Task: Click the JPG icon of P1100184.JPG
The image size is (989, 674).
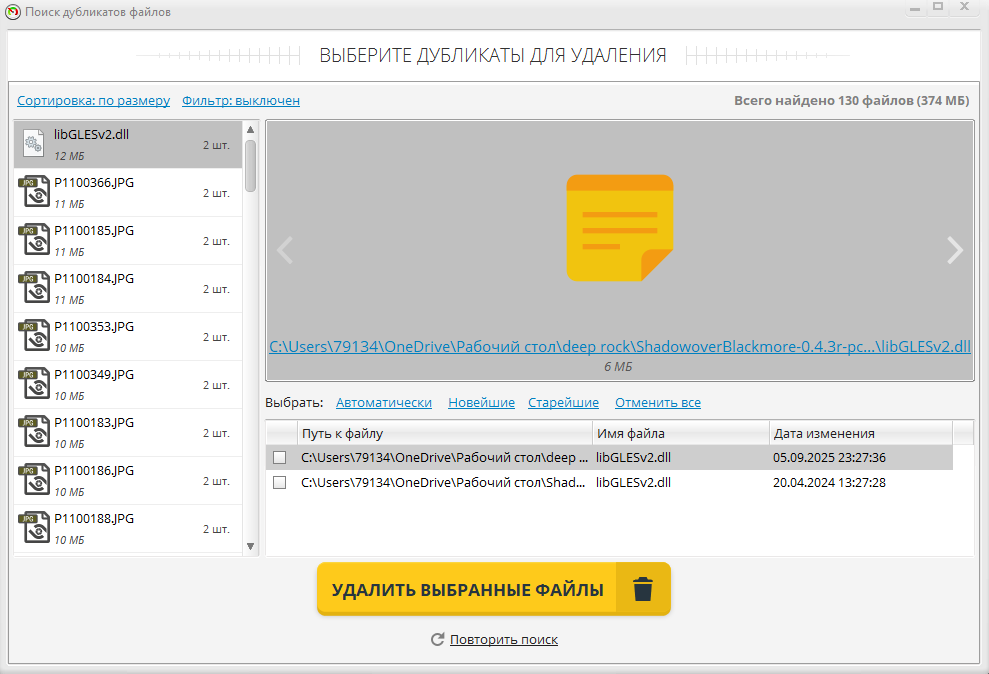Action: [x=34, y=288]
